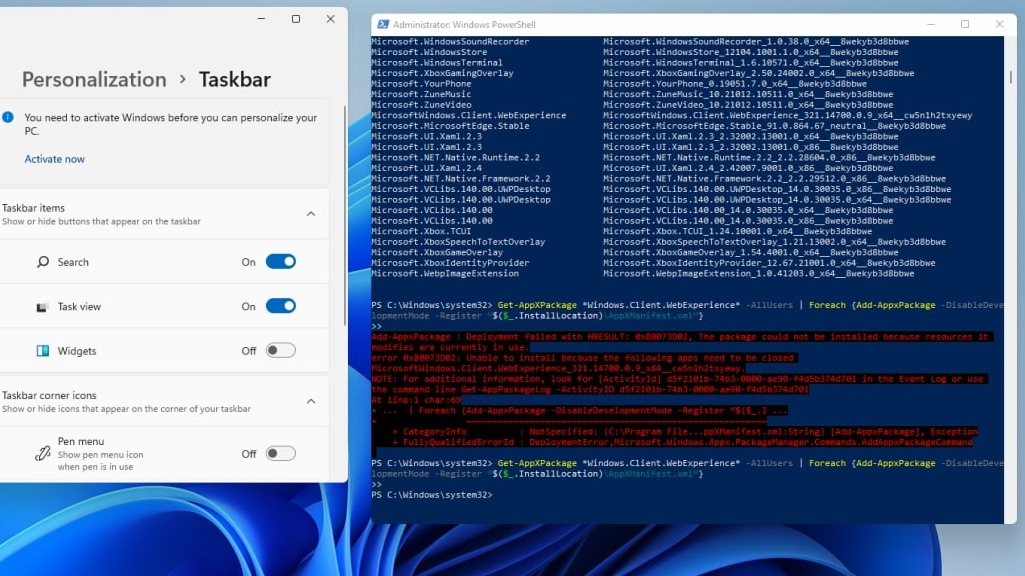Maximize the PowerShell window
The image size is (1025, 576).
(965, 24)
